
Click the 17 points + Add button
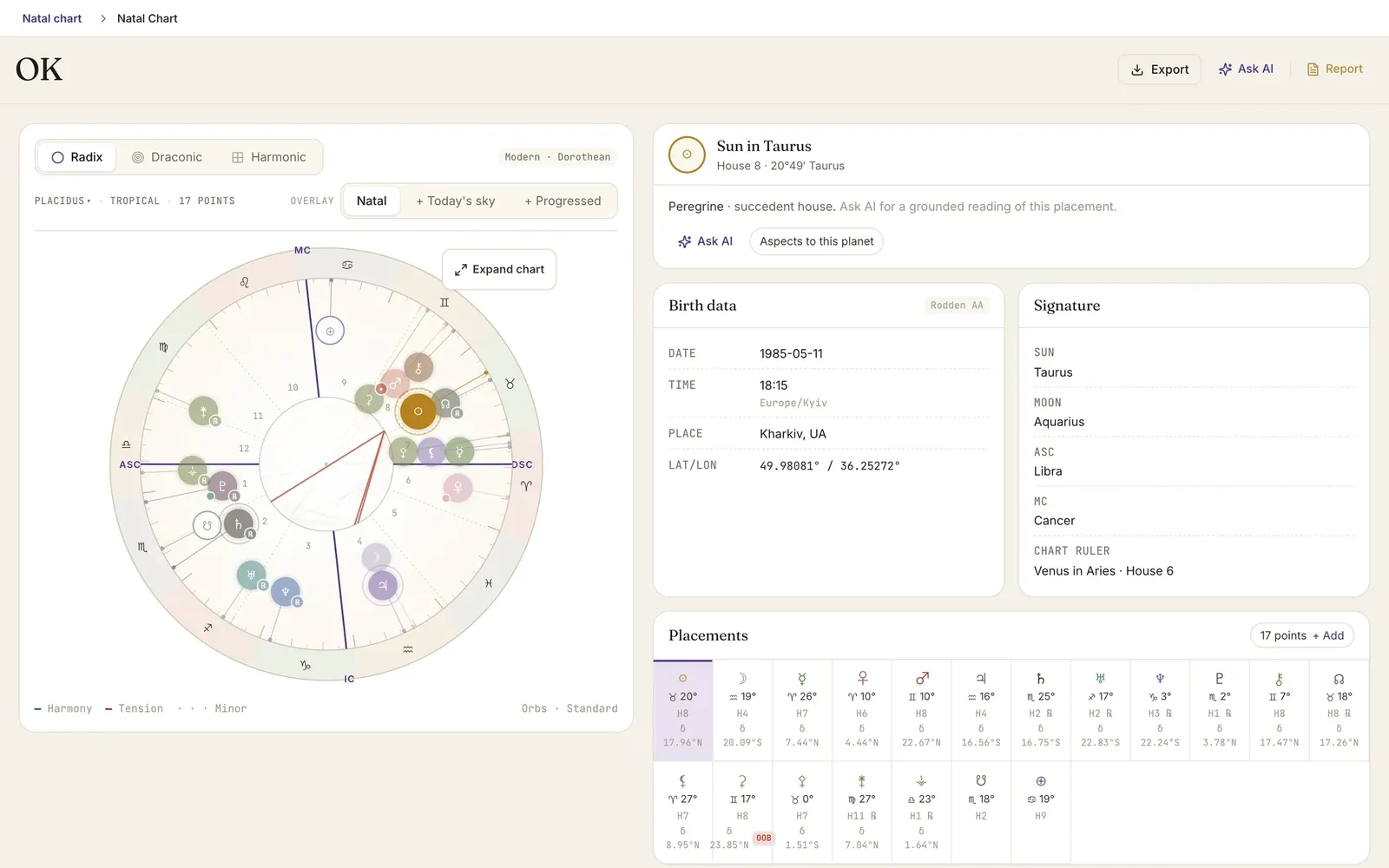(x=1301, y=635)
